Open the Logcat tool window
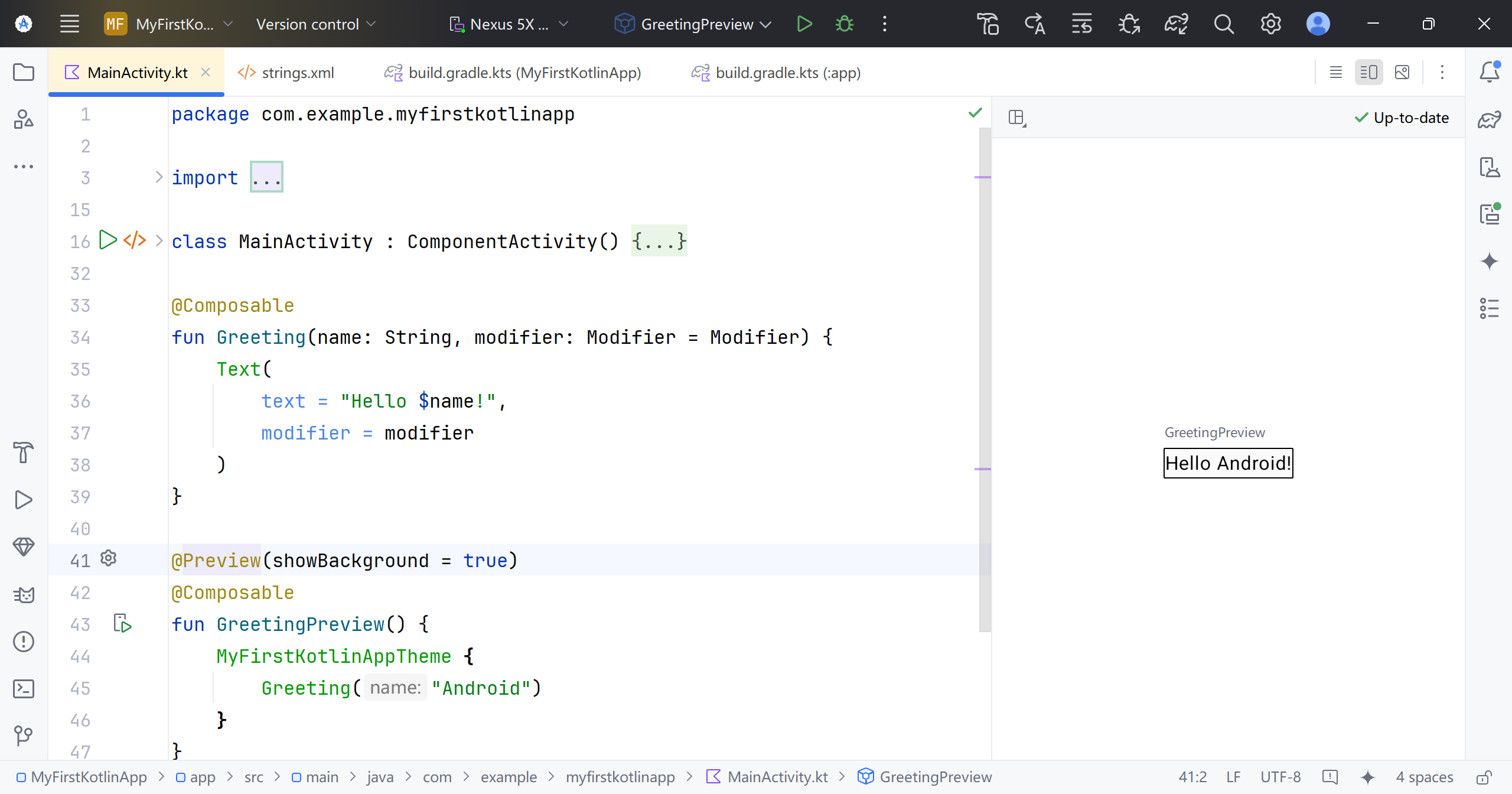Viewport: 1512px width, 794px height. coord(24,594)
